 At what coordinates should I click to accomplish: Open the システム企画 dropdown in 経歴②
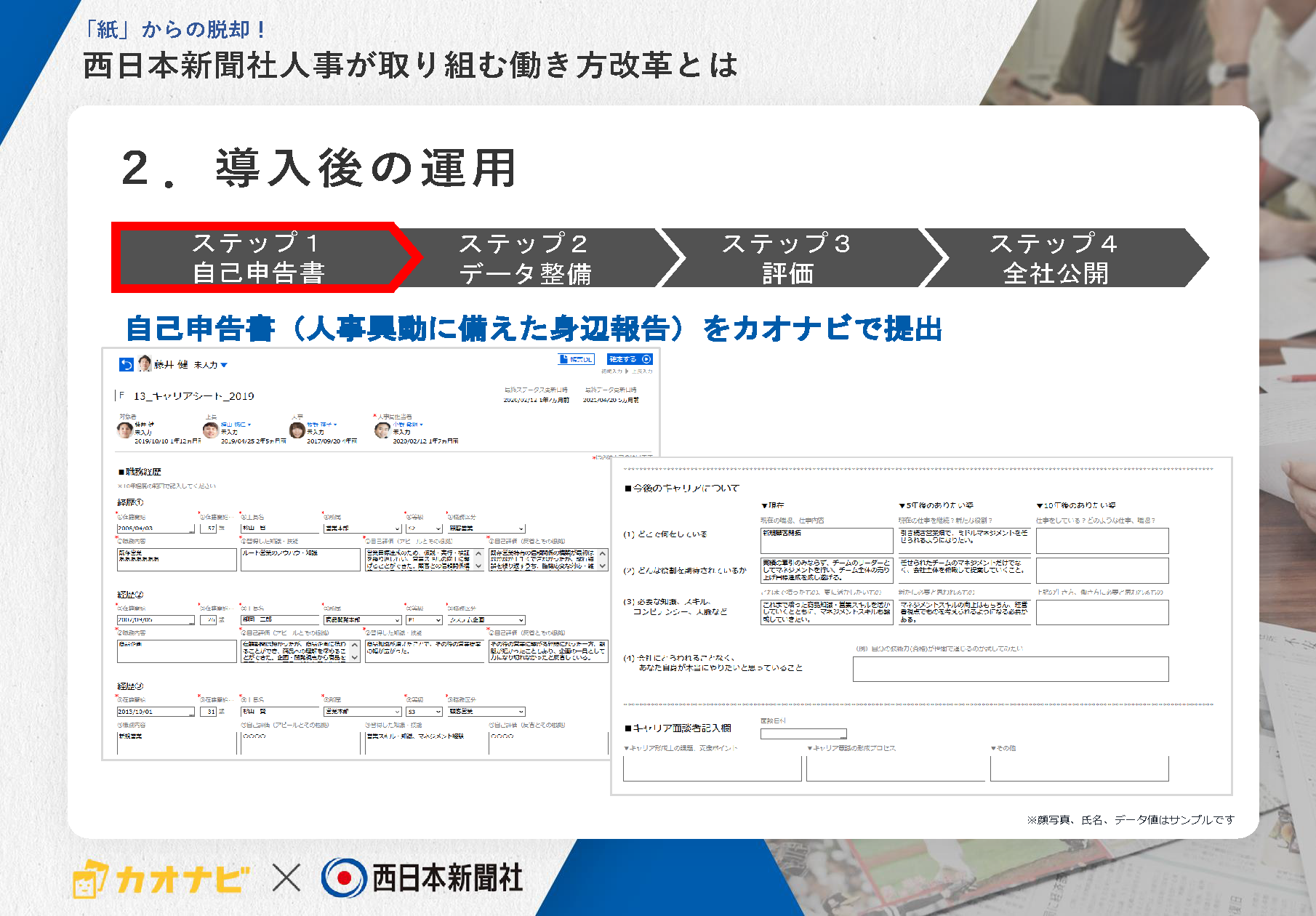click(486, 620)
